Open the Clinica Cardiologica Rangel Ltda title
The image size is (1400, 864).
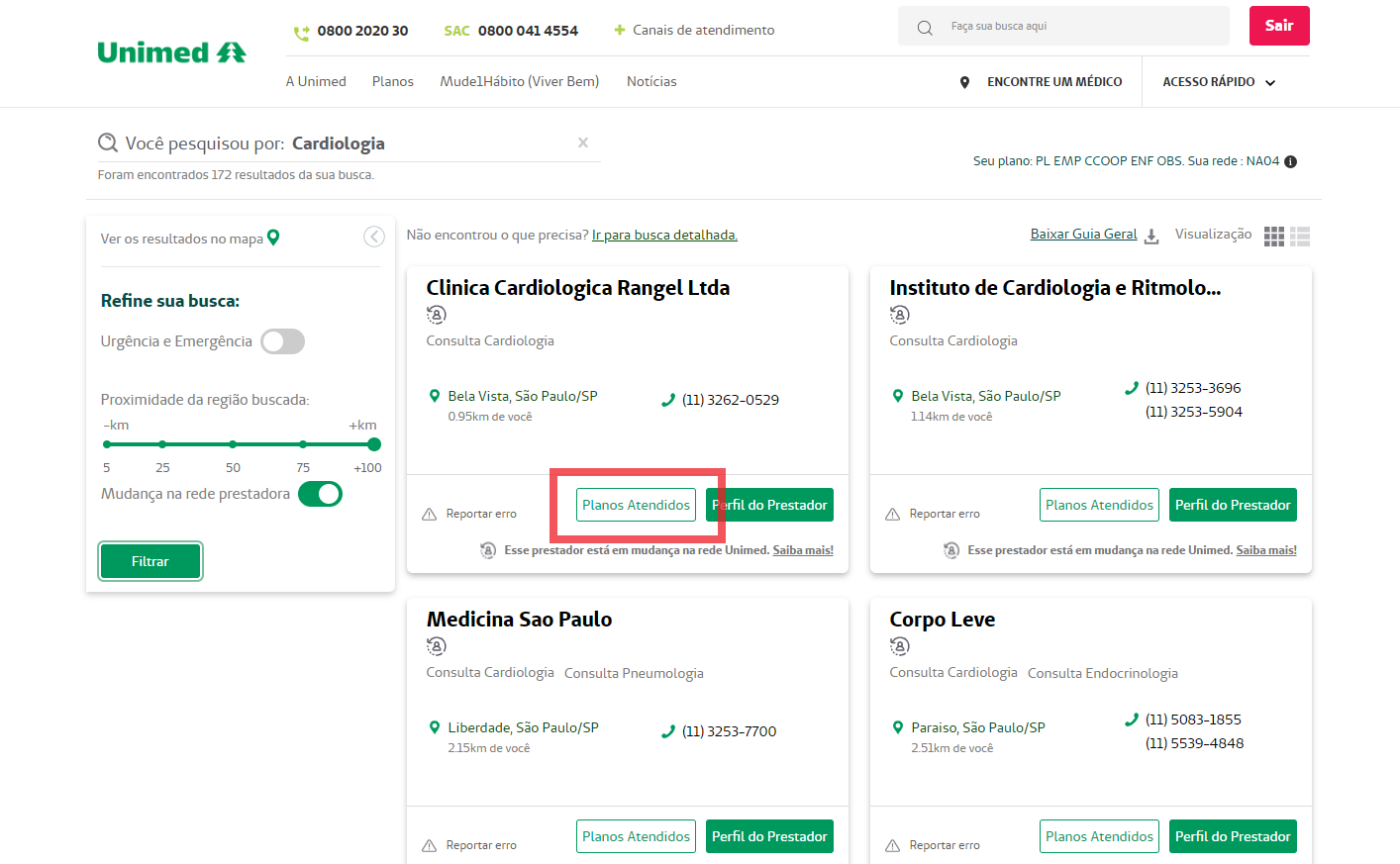tap(578, 288)
